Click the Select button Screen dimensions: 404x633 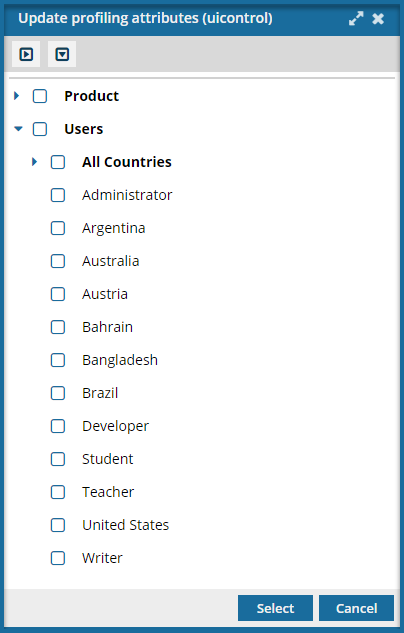click(x=275, y=608)
